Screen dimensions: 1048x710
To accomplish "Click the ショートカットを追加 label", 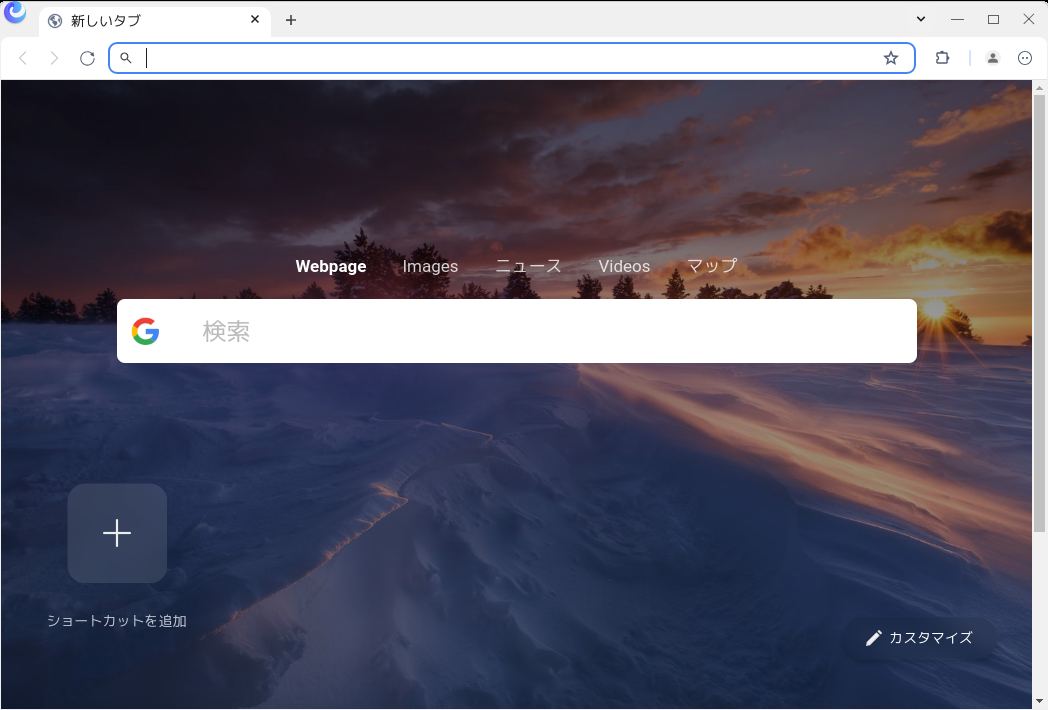I will (117, 621).
